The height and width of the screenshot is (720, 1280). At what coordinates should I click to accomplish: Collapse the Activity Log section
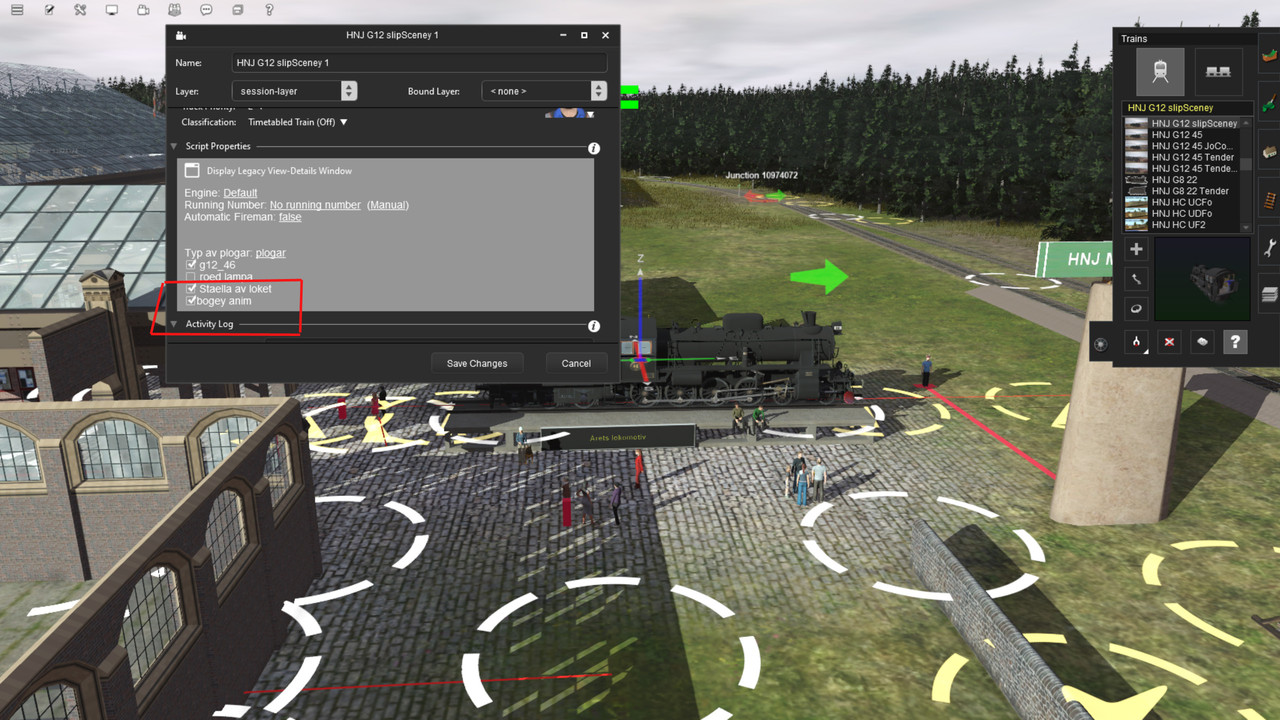(174, 324)
